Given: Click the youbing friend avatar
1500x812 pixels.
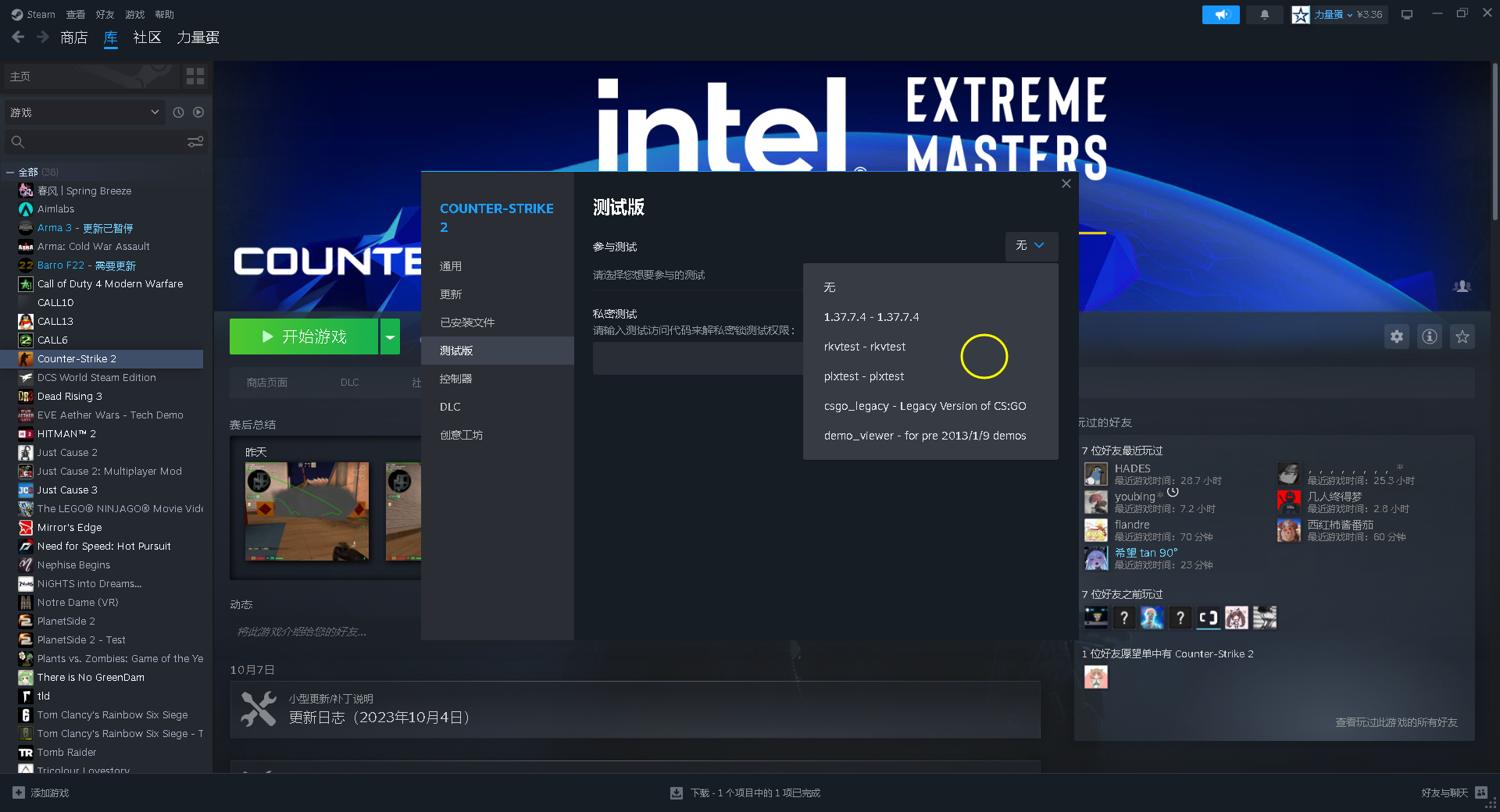Looking at the screenshot, I should (1096, 502).
